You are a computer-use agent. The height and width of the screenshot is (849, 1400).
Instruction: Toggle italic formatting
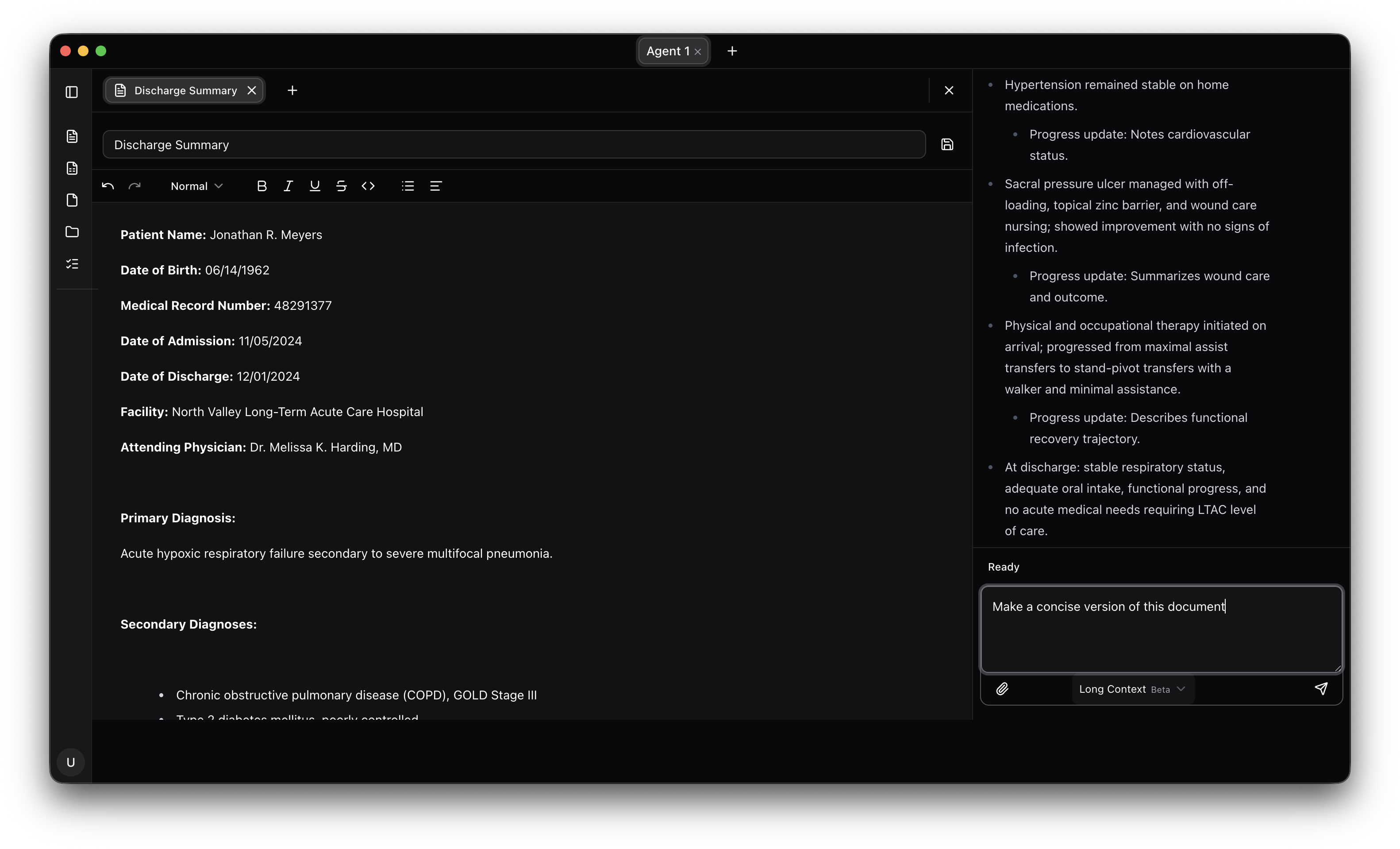288,186
